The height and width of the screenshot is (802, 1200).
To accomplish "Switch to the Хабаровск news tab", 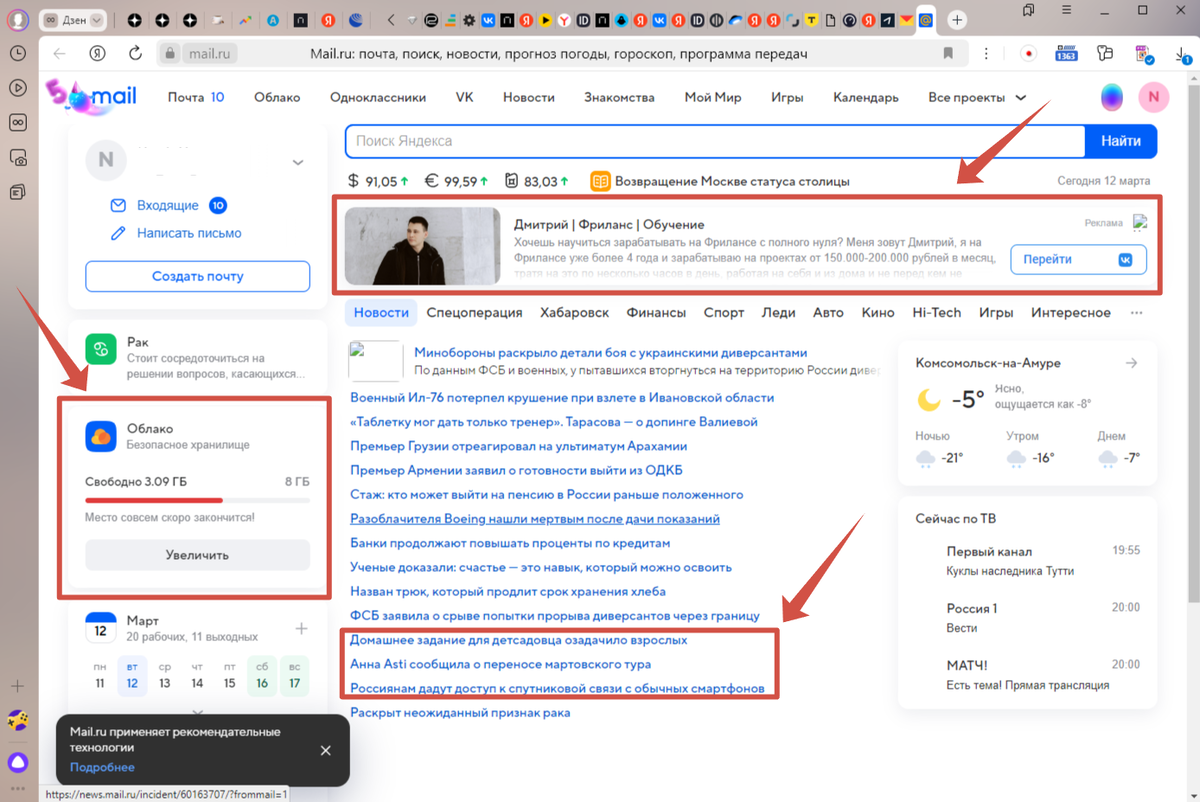I will pyautogui.click(x=574, y=312).
